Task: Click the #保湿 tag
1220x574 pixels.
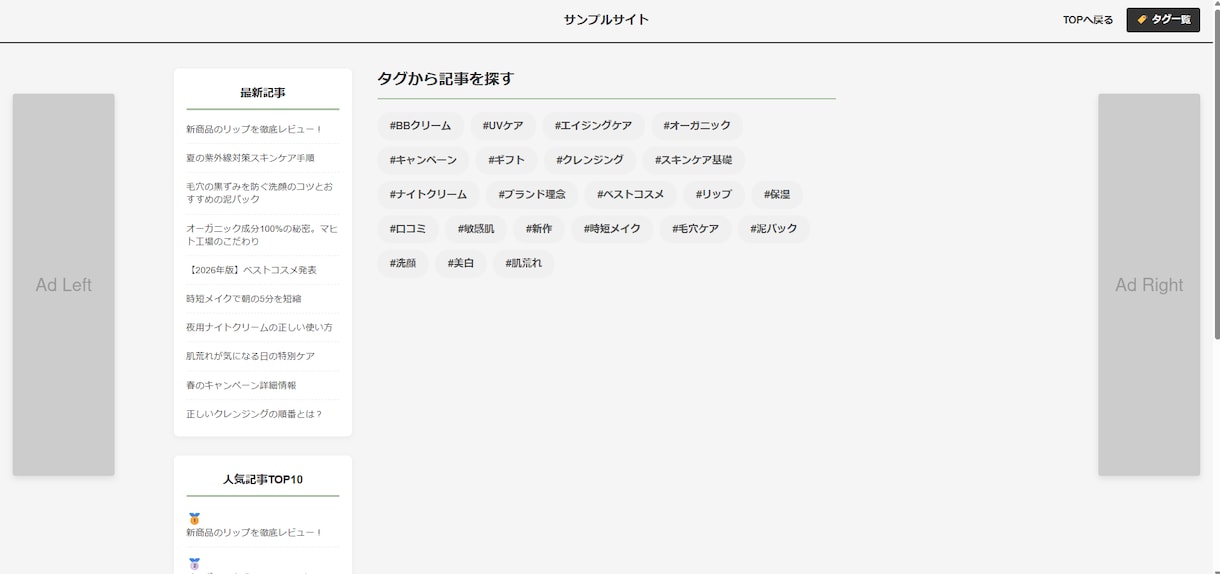Action: click(x=777, y=195)
